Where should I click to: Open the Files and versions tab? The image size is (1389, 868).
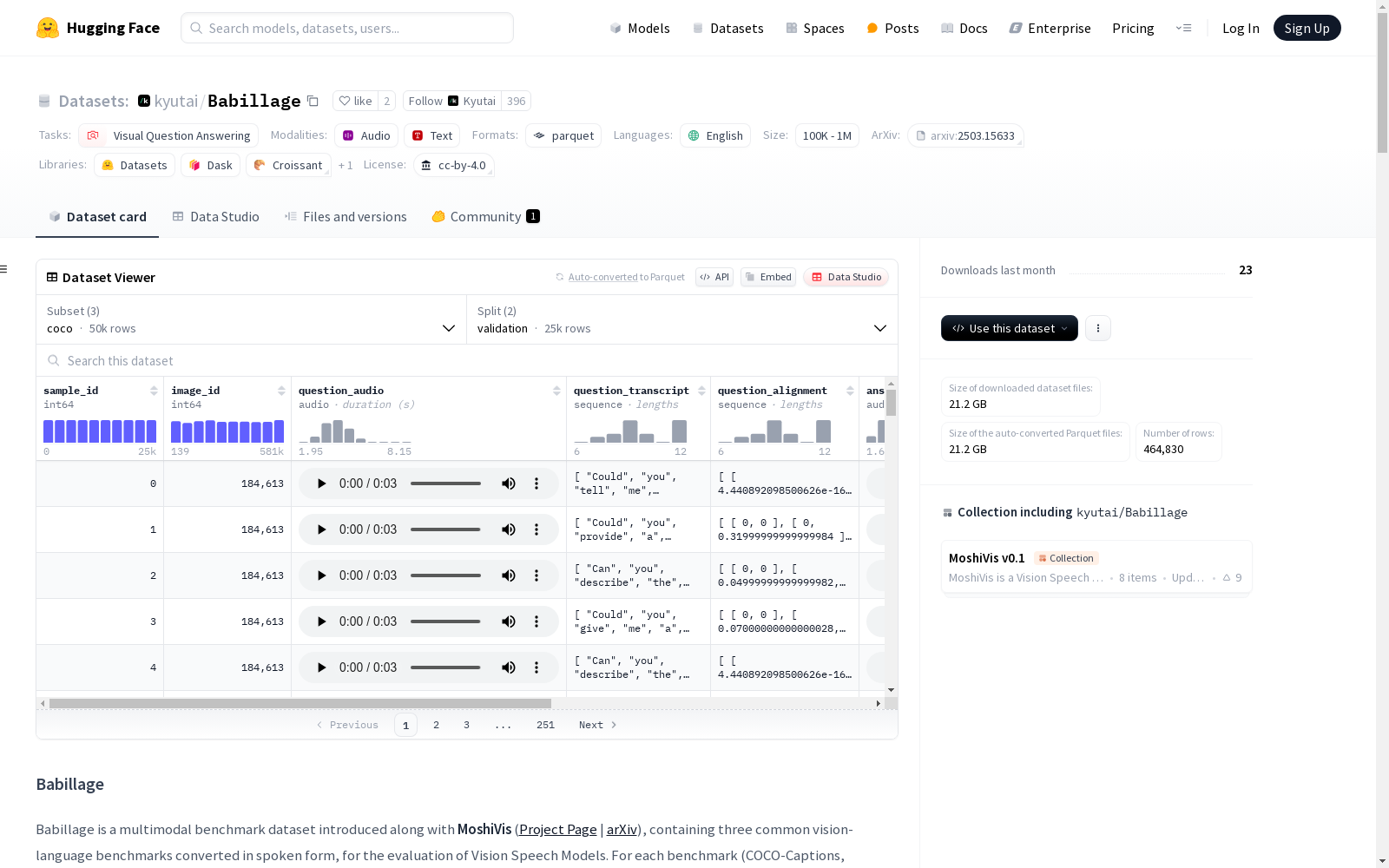tap(346, 217)
